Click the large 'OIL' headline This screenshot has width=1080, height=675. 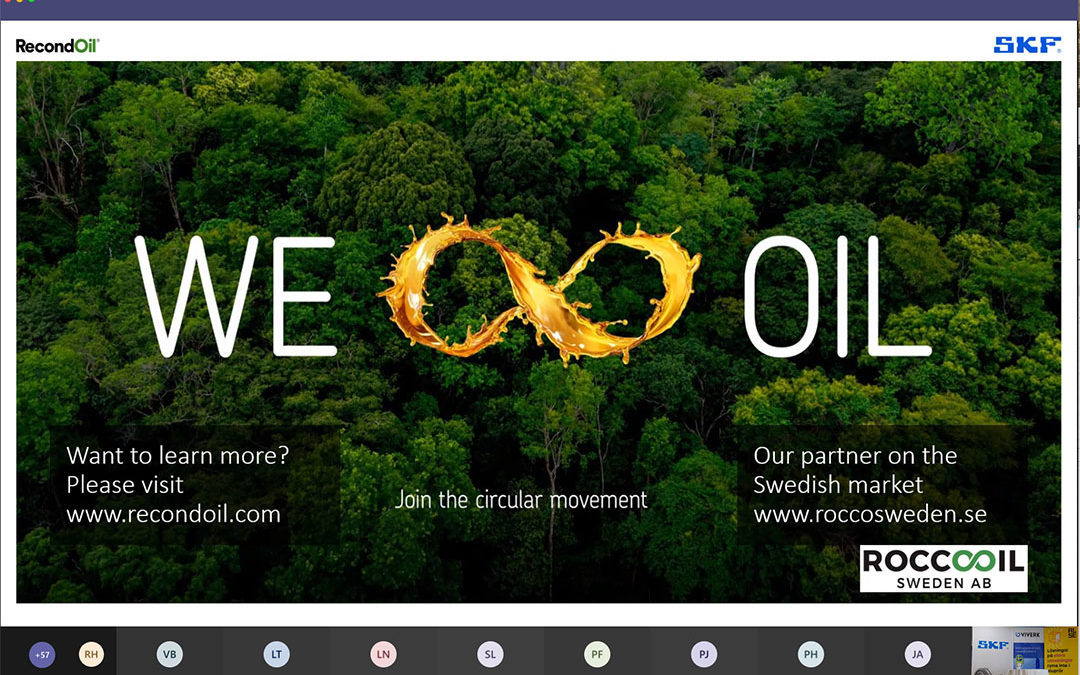(838, 296)
